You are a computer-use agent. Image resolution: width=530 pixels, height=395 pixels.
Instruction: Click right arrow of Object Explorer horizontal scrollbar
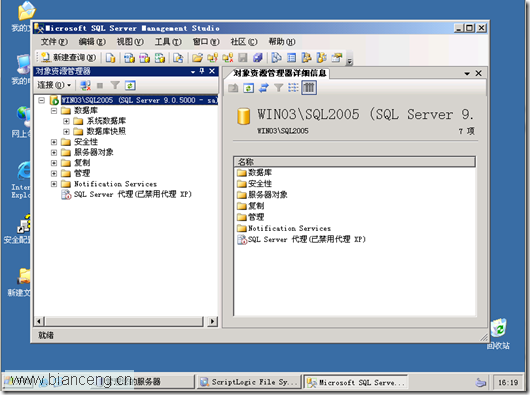tap(213, 321)
